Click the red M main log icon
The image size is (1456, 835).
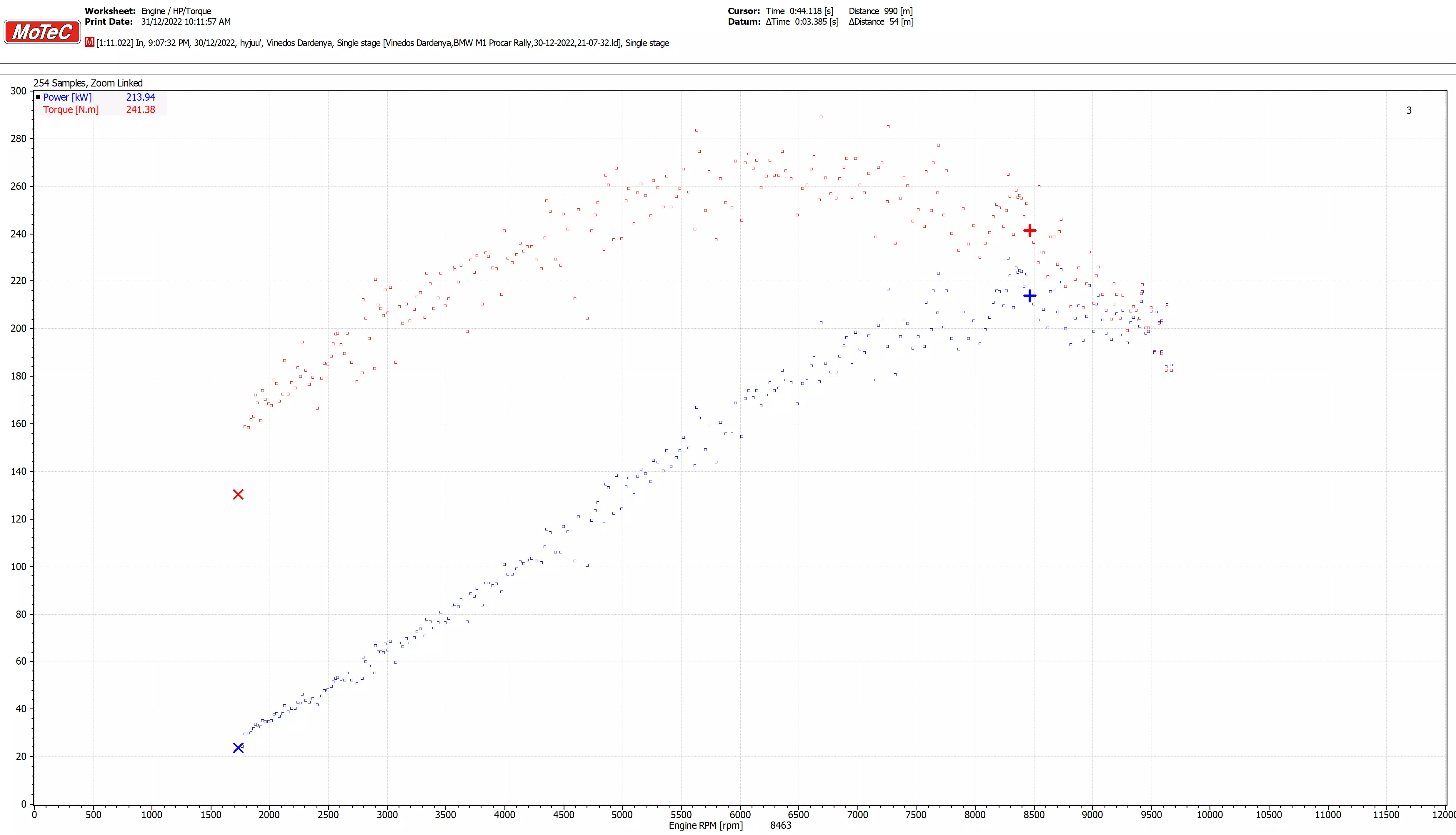click(89, 42)
